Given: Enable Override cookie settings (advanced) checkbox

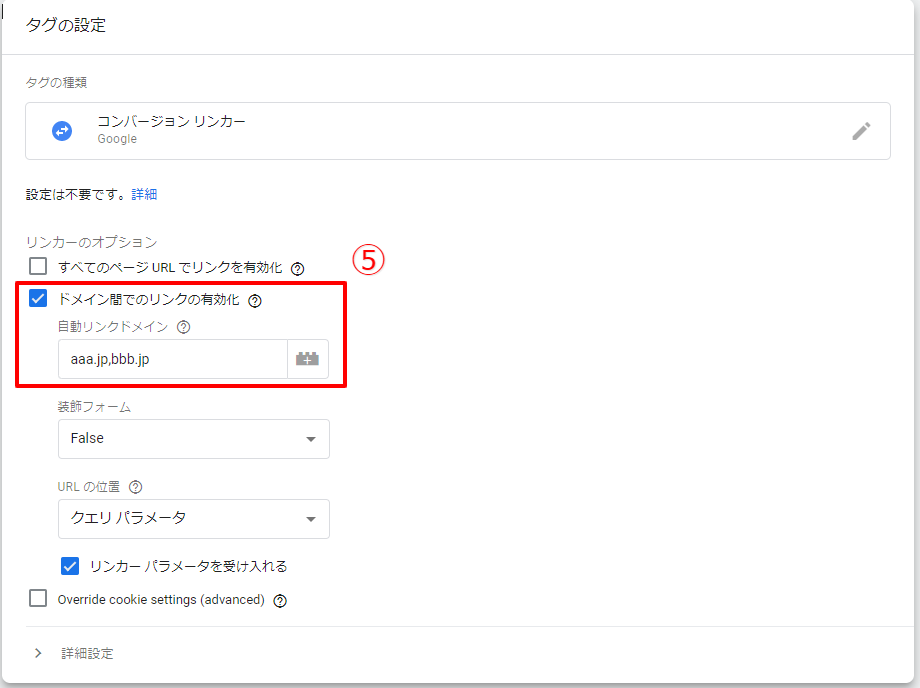Looking at the screenshot, I should 38,599.
